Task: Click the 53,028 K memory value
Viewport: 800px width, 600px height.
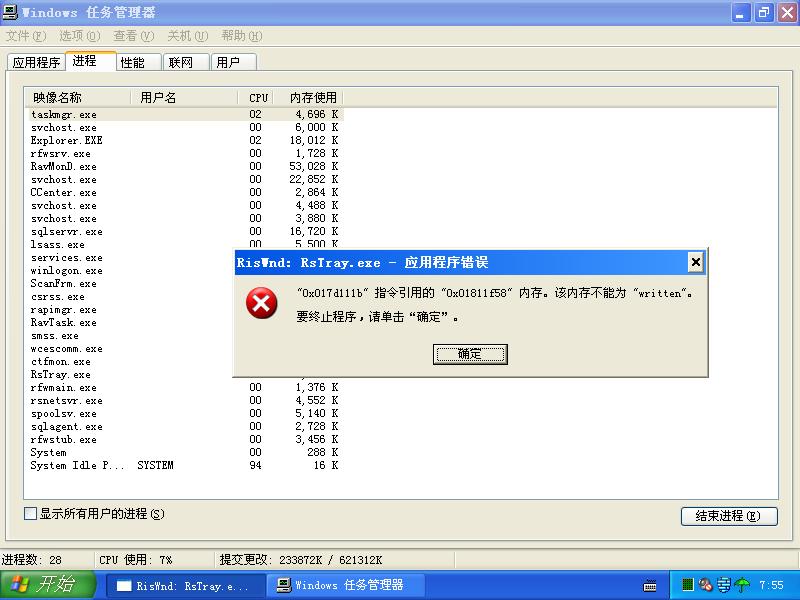Action: point(313,166)
